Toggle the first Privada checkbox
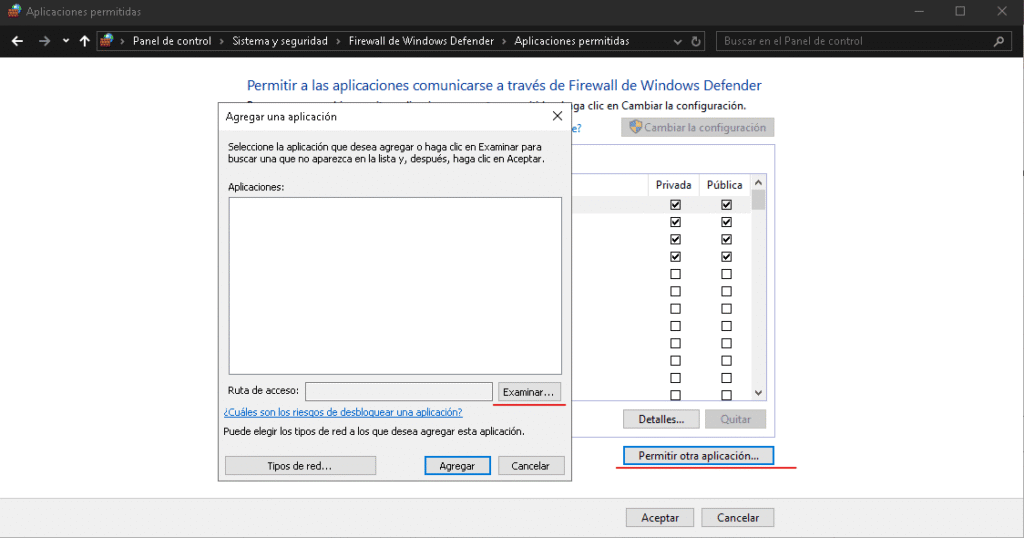The height and width of the screenshot is (538, 1024). tap(675, 205)
